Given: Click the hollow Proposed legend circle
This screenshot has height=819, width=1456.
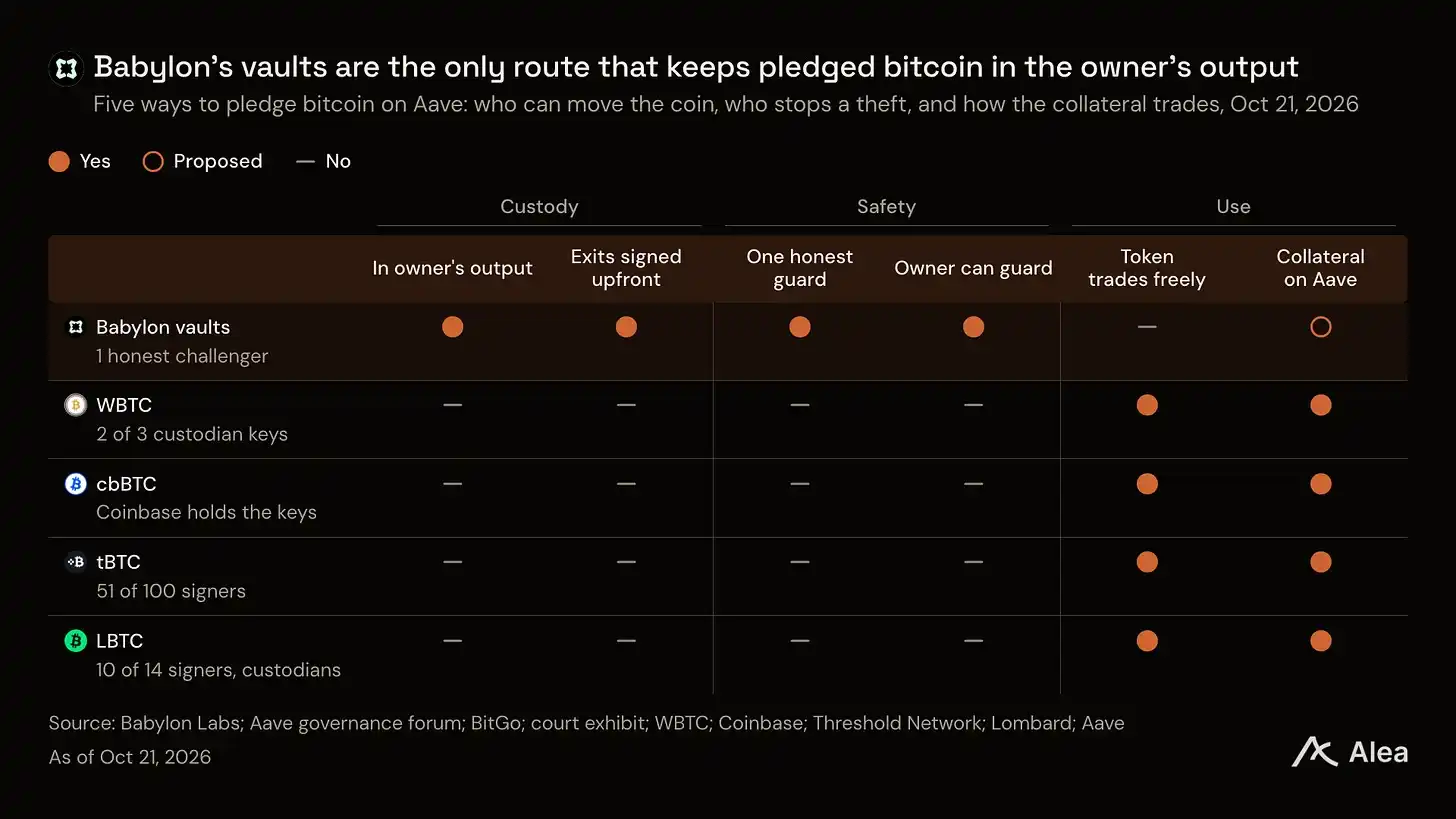Looking at the screenshot, I should 153,161.
